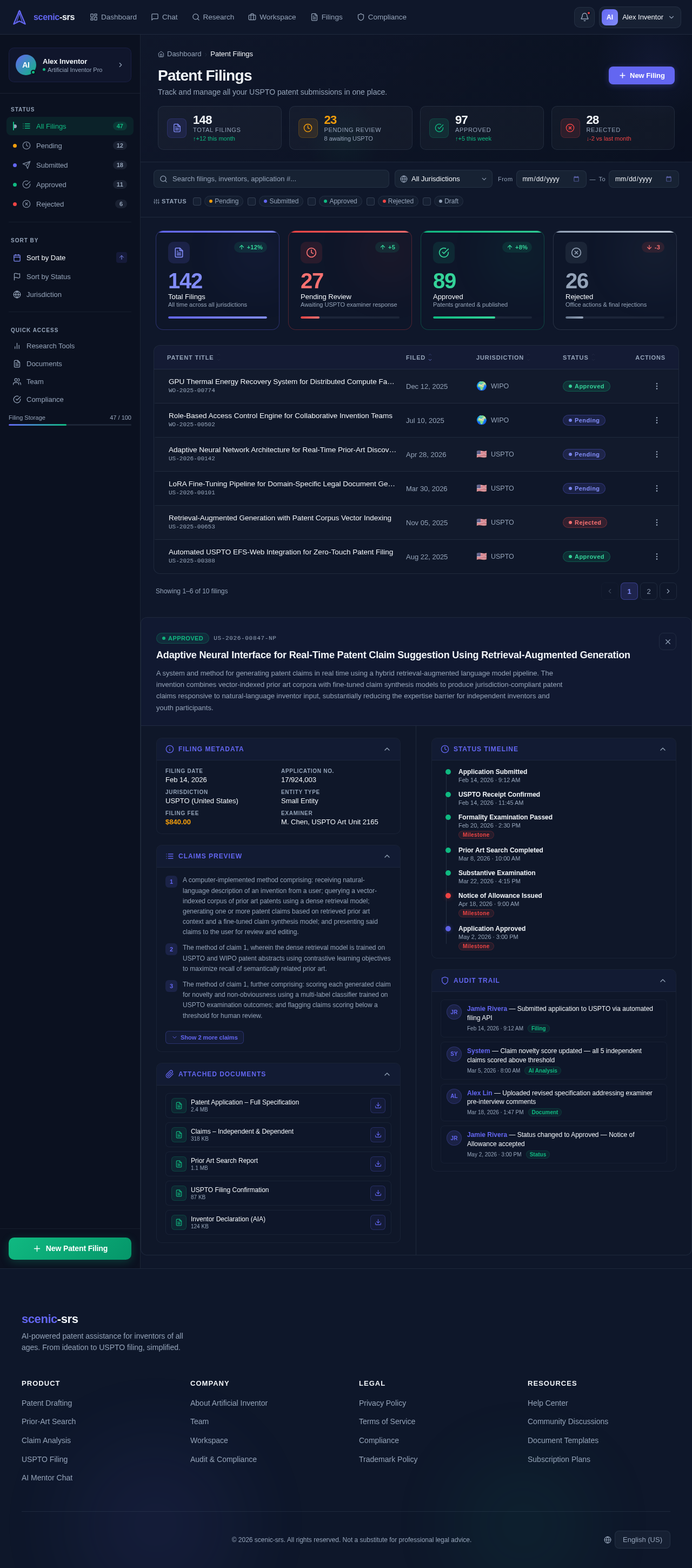This screenshot has height=1568, width=692.
Task: Open actions menu for Retrieval-Augmented Generation row
Action: click(x=656, y=522)
